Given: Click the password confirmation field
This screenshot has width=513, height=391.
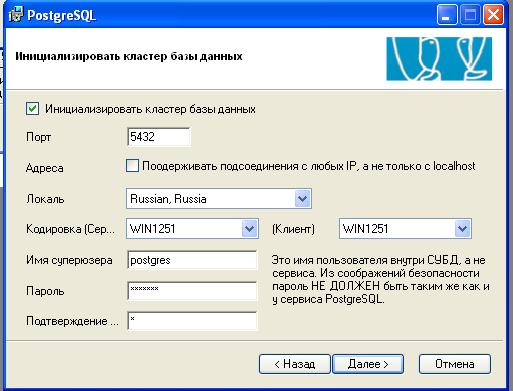Looking at the screenshot, I should (192, 321).
